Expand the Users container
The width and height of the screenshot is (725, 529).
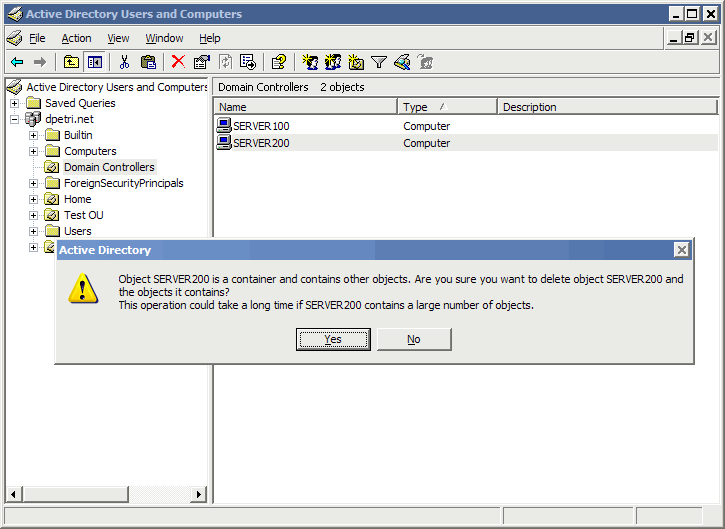pos(33,231)
